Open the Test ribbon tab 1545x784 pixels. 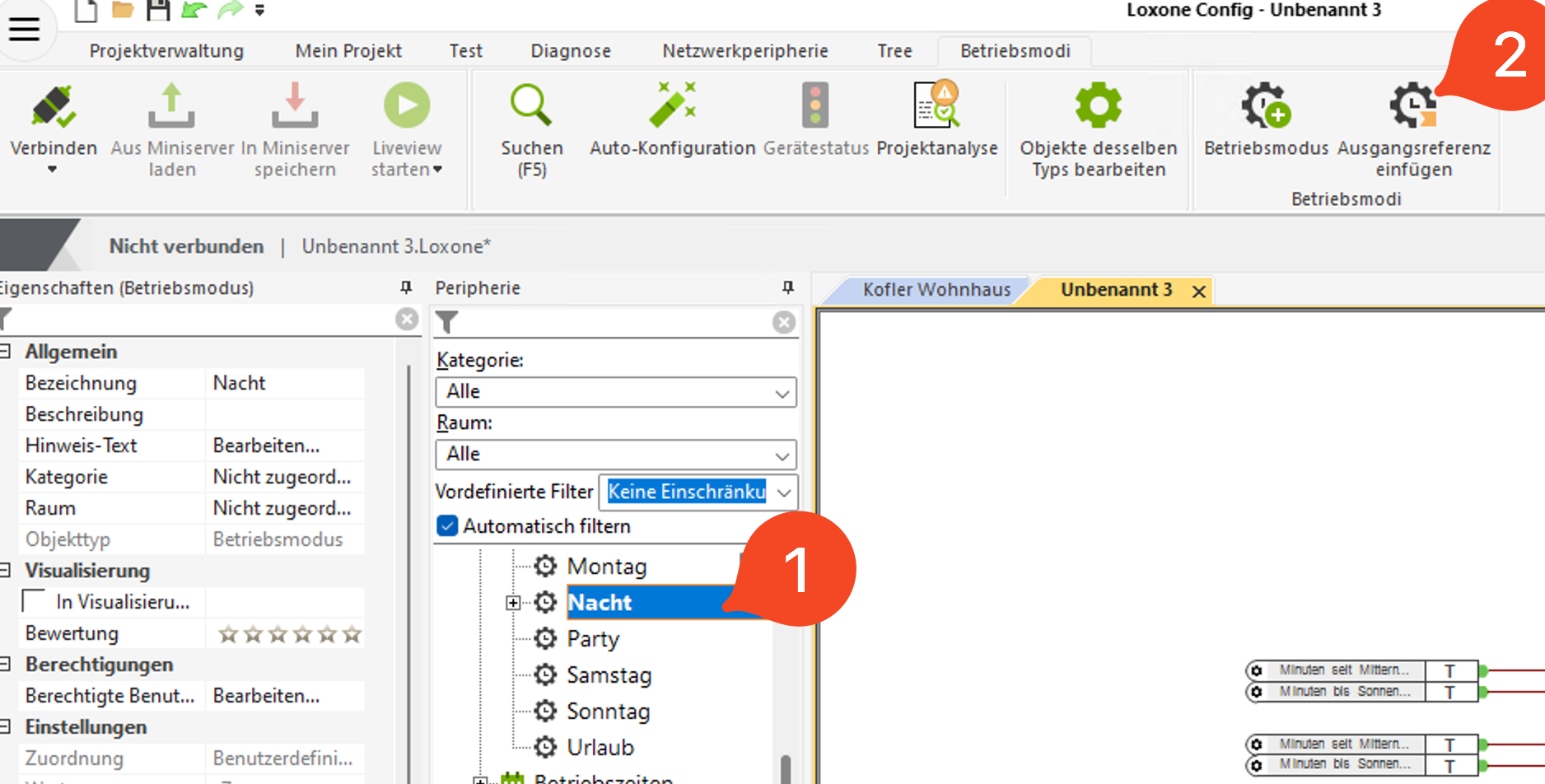point(465,51)
